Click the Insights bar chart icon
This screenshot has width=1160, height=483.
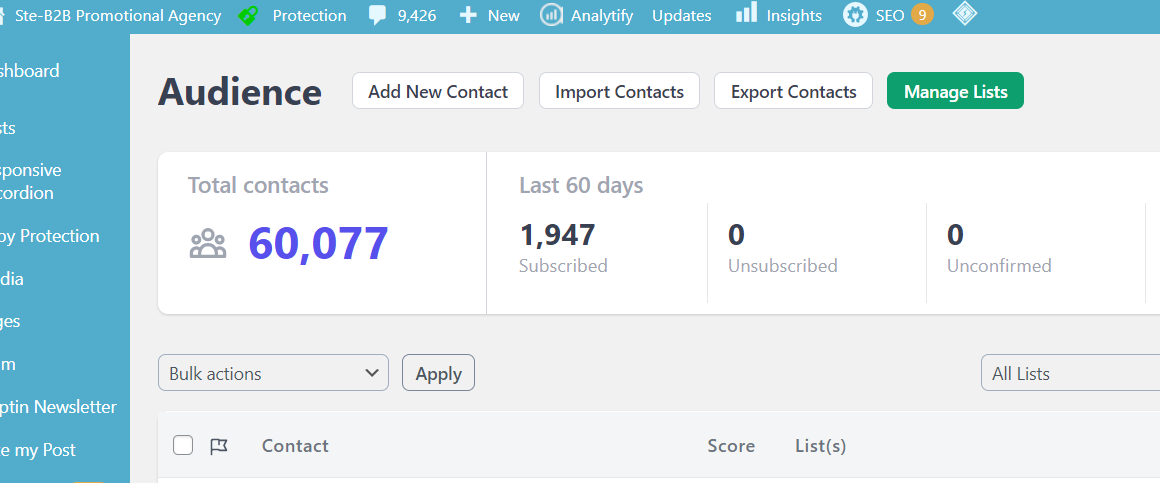(746, 13)
